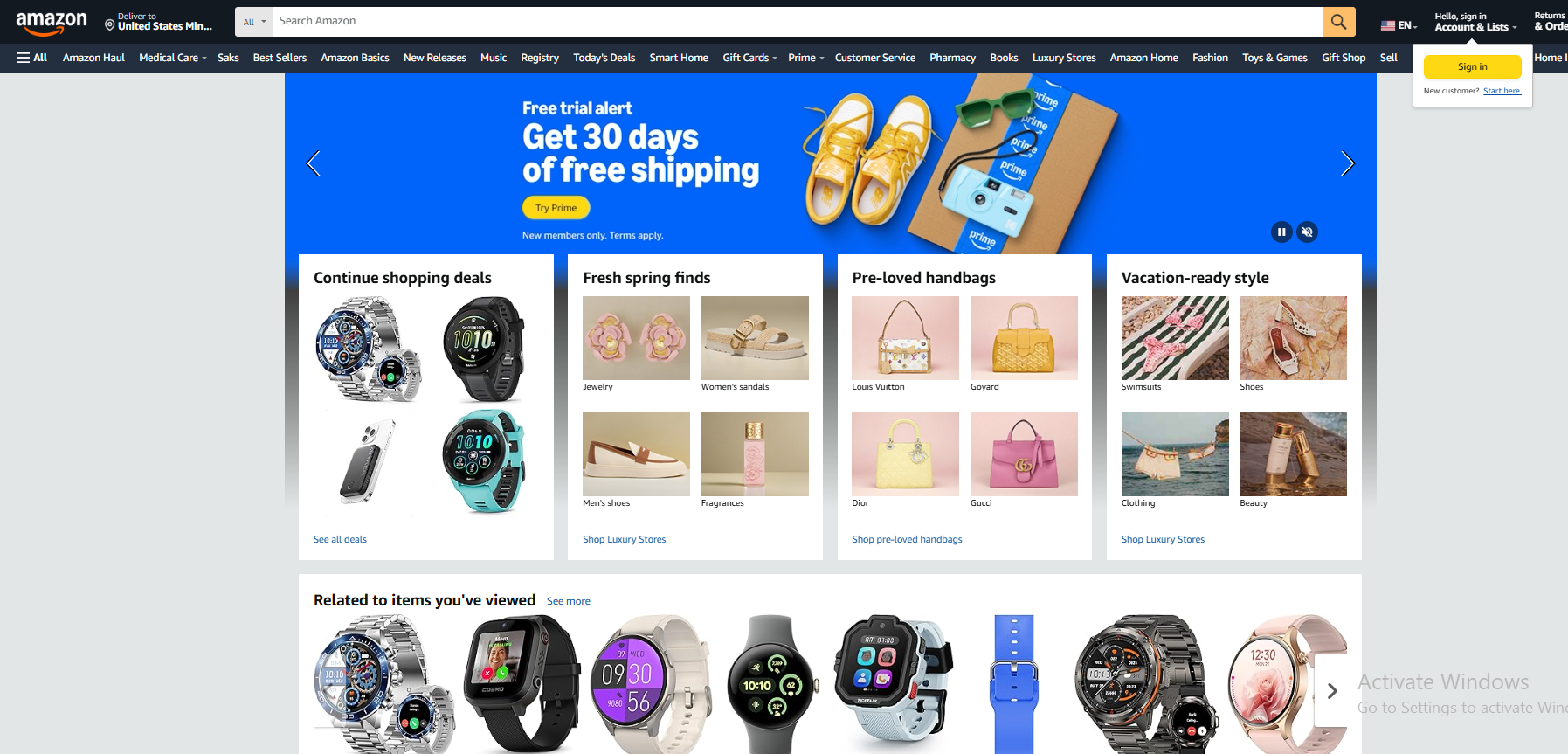Expand the EN language selector
Viewport: 1568px width, 754px height.
[x=1399, y=25]
